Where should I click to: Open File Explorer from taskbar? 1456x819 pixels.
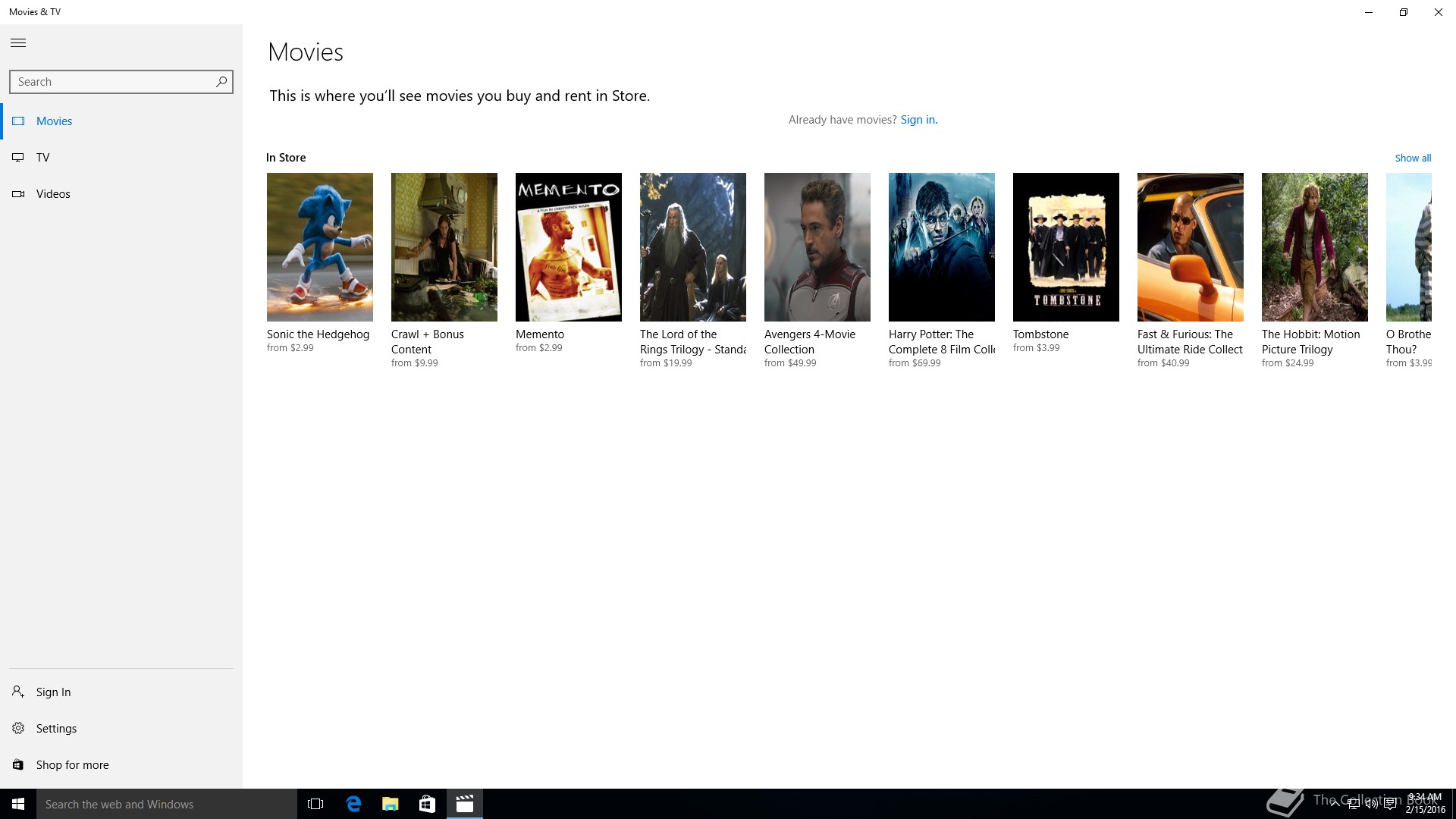[391, 804]
